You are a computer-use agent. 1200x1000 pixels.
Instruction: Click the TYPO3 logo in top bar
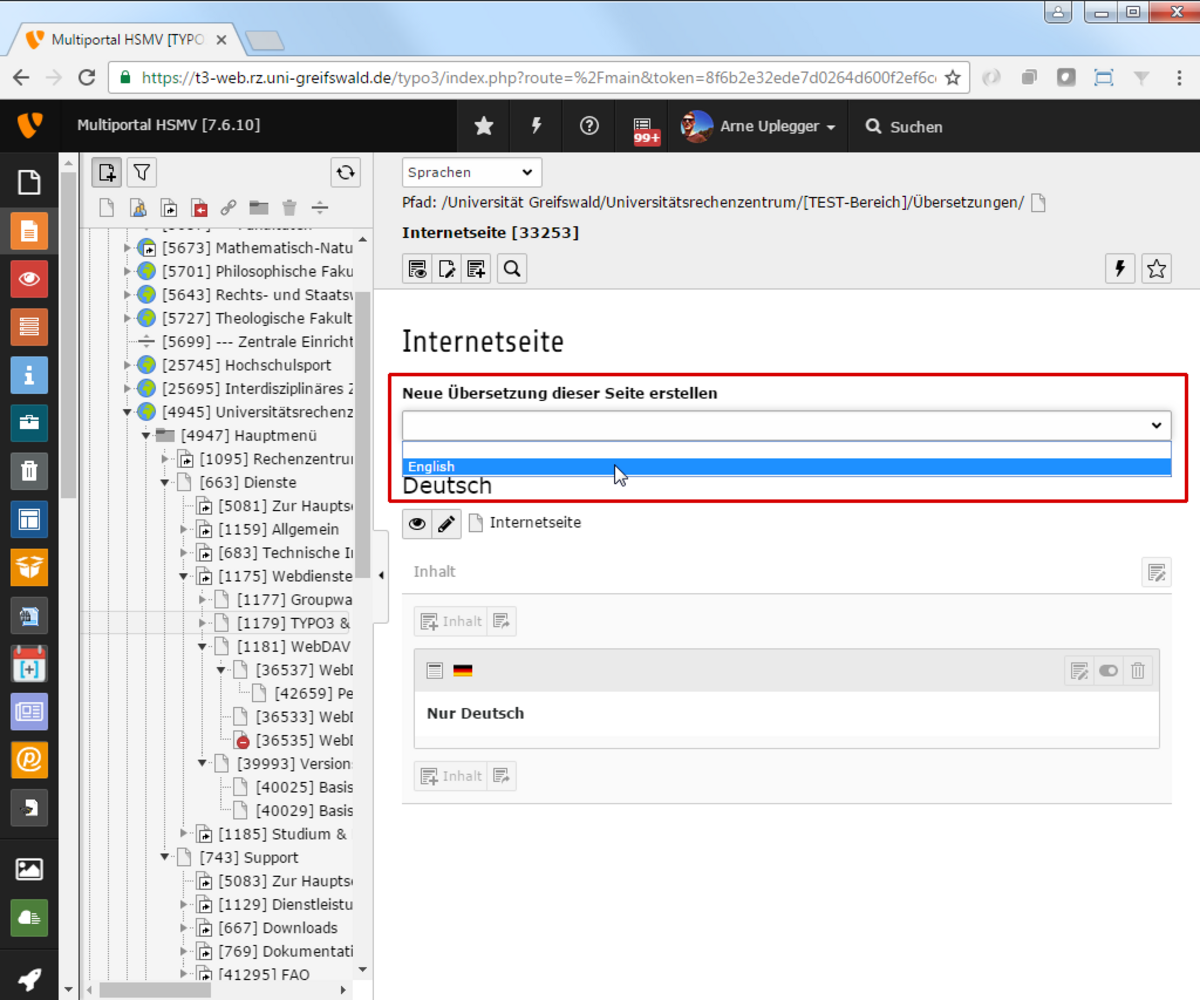[x=29, y=127]
